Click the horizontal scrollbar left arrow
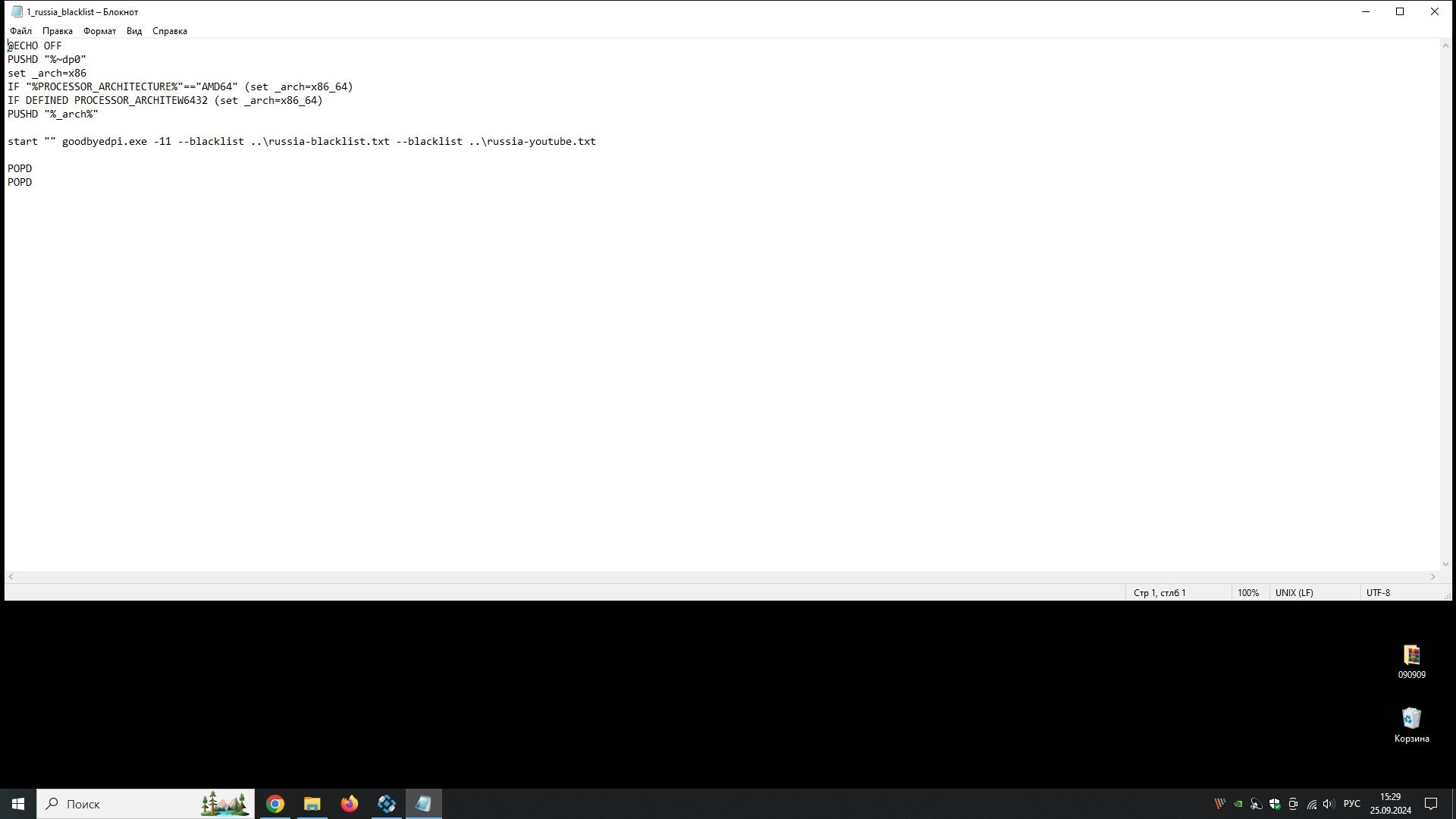 (11, 577)
